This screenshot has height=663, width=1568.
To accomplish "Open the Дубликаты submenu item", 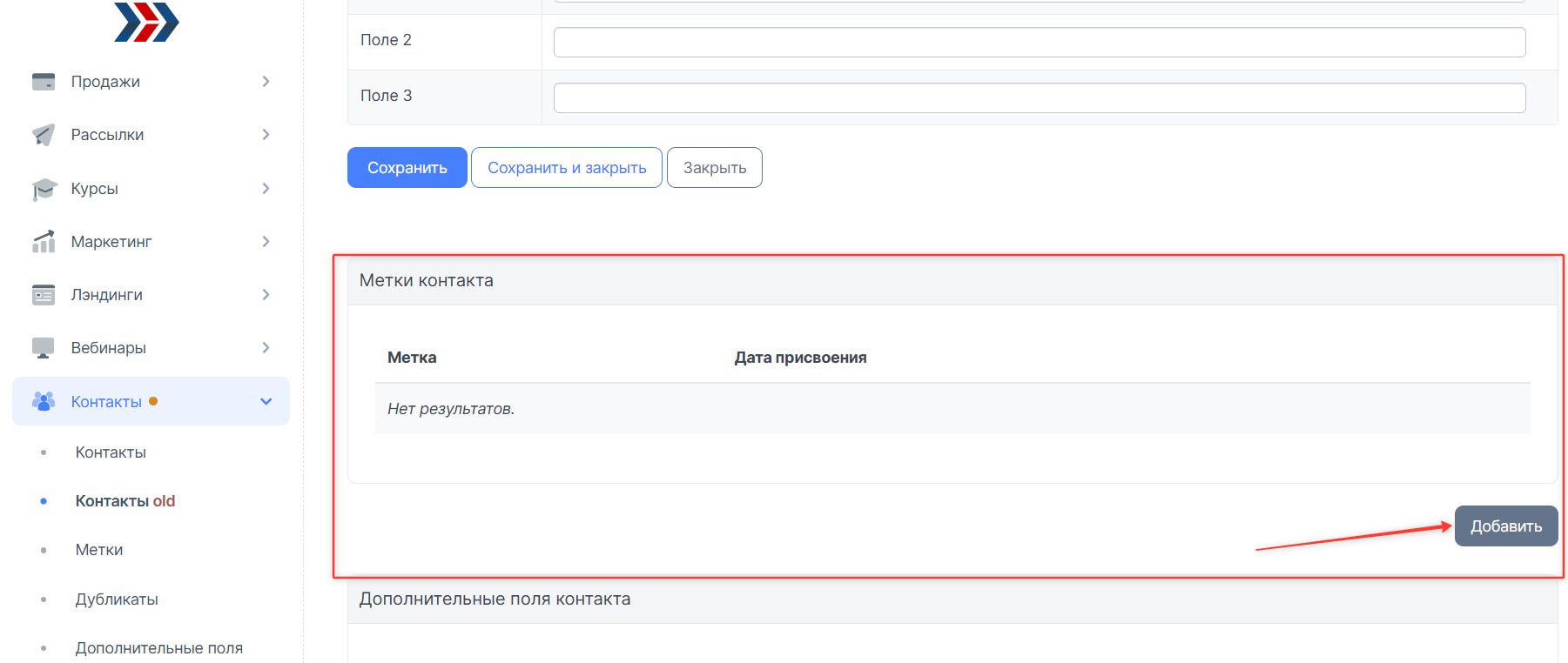I will point(117,599).
